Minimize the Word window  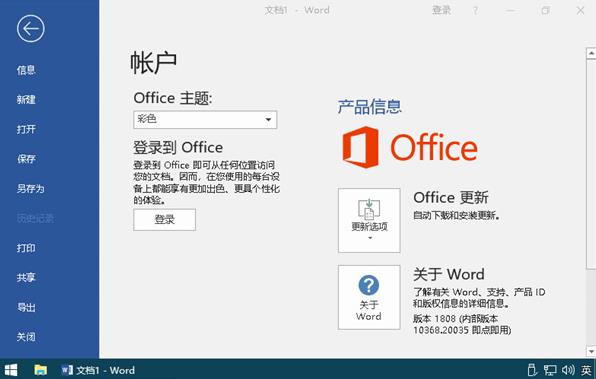coord(510,11)
